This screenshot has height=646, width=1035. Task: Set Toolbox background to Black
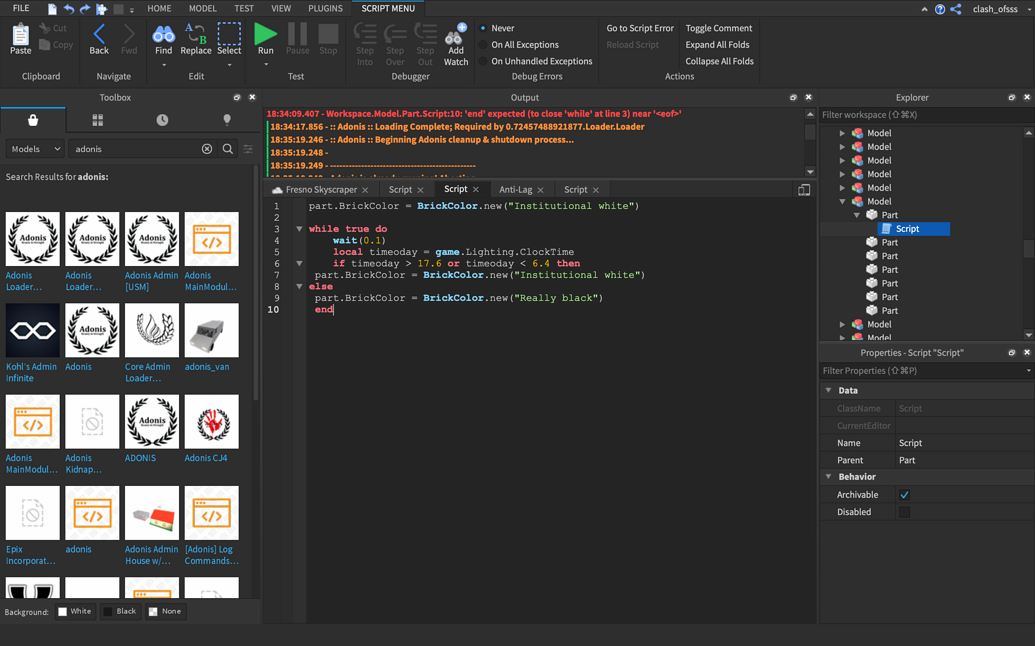point(120,612)
